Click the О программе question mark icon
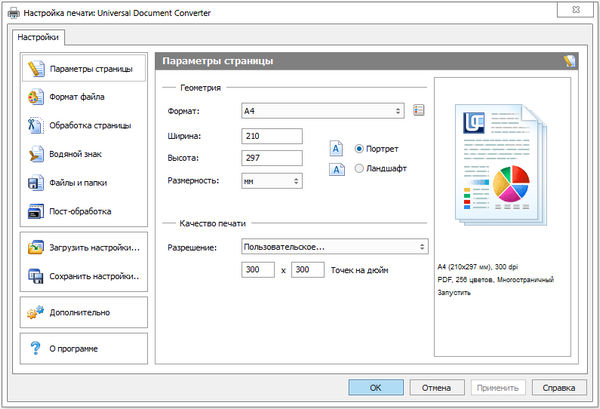Image resolution: width=600 pixels, height=409 pixels. coord(35,348)
